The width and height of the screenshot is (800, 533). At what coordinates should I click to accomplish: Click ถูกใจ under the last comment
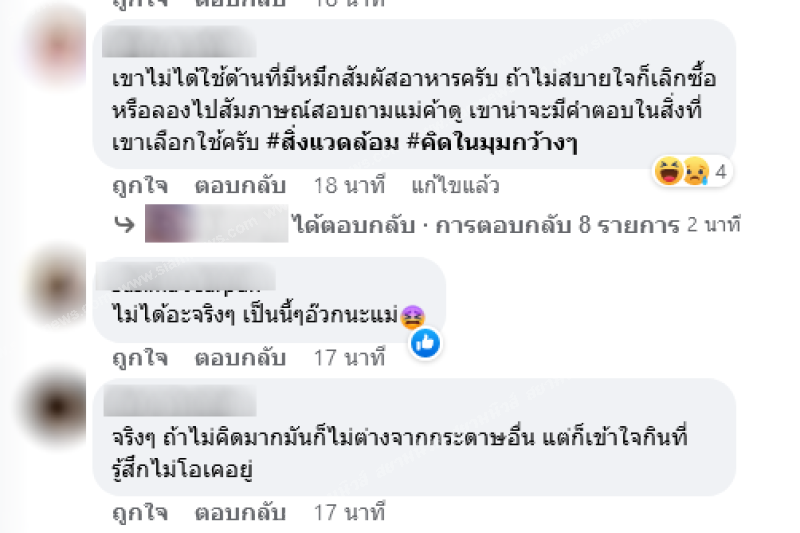click(x=140, y=513)
